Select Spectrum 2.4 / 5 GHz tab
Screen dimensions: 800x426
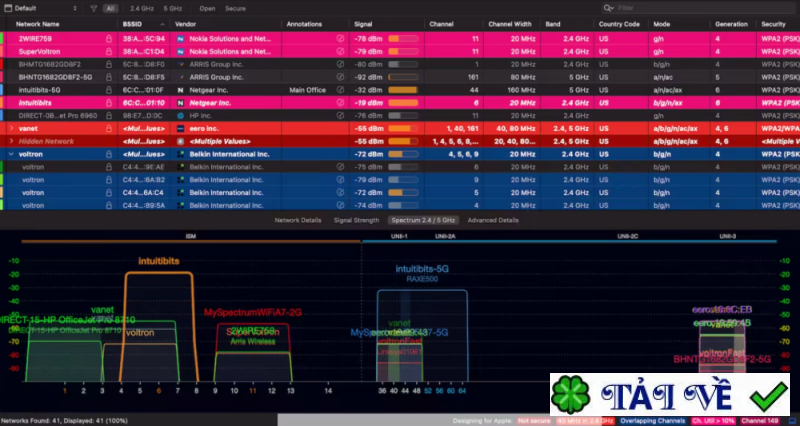click(x=423, y=220)
